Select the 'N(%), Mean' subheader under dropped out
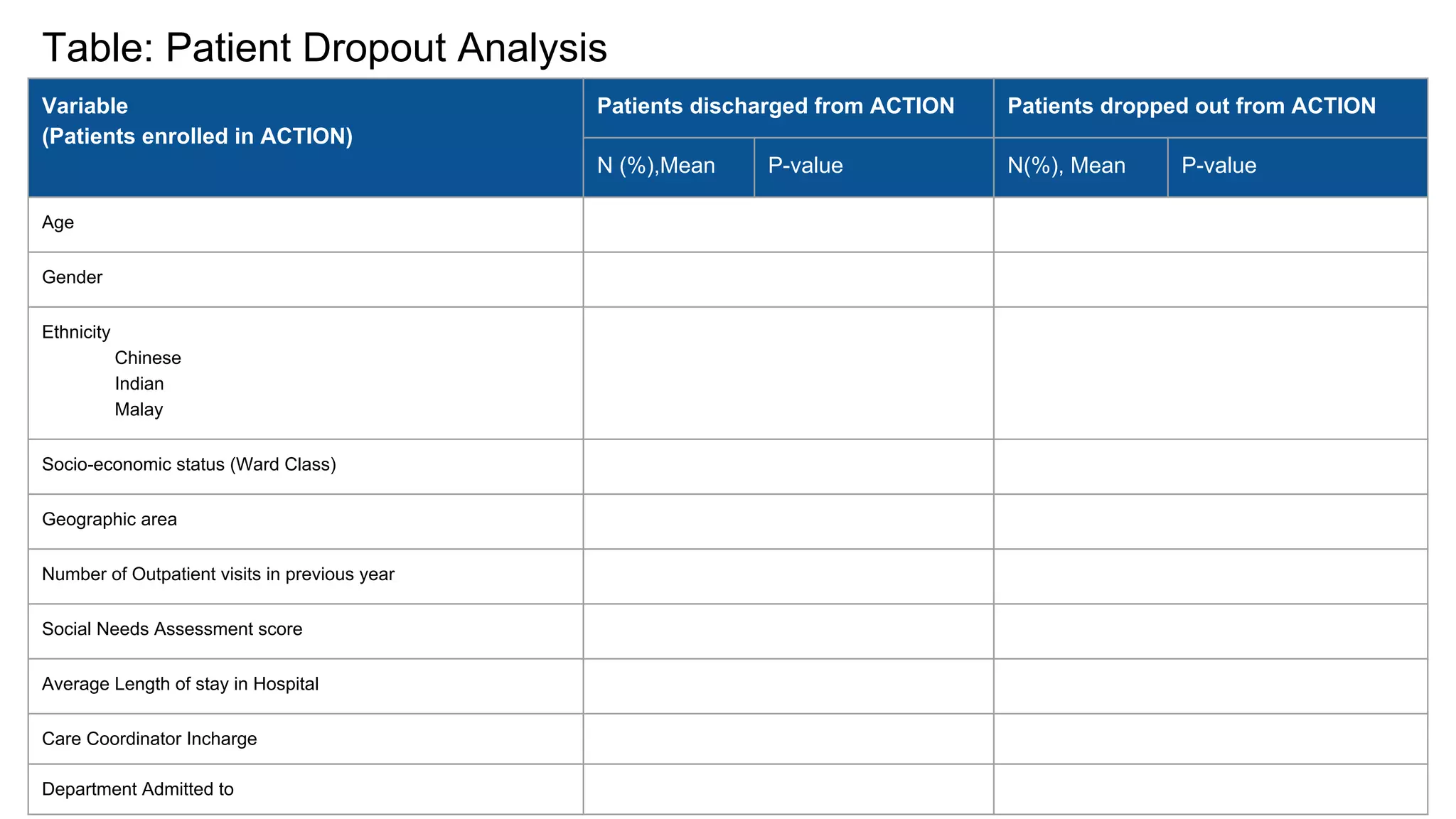 pos(1066,166)
